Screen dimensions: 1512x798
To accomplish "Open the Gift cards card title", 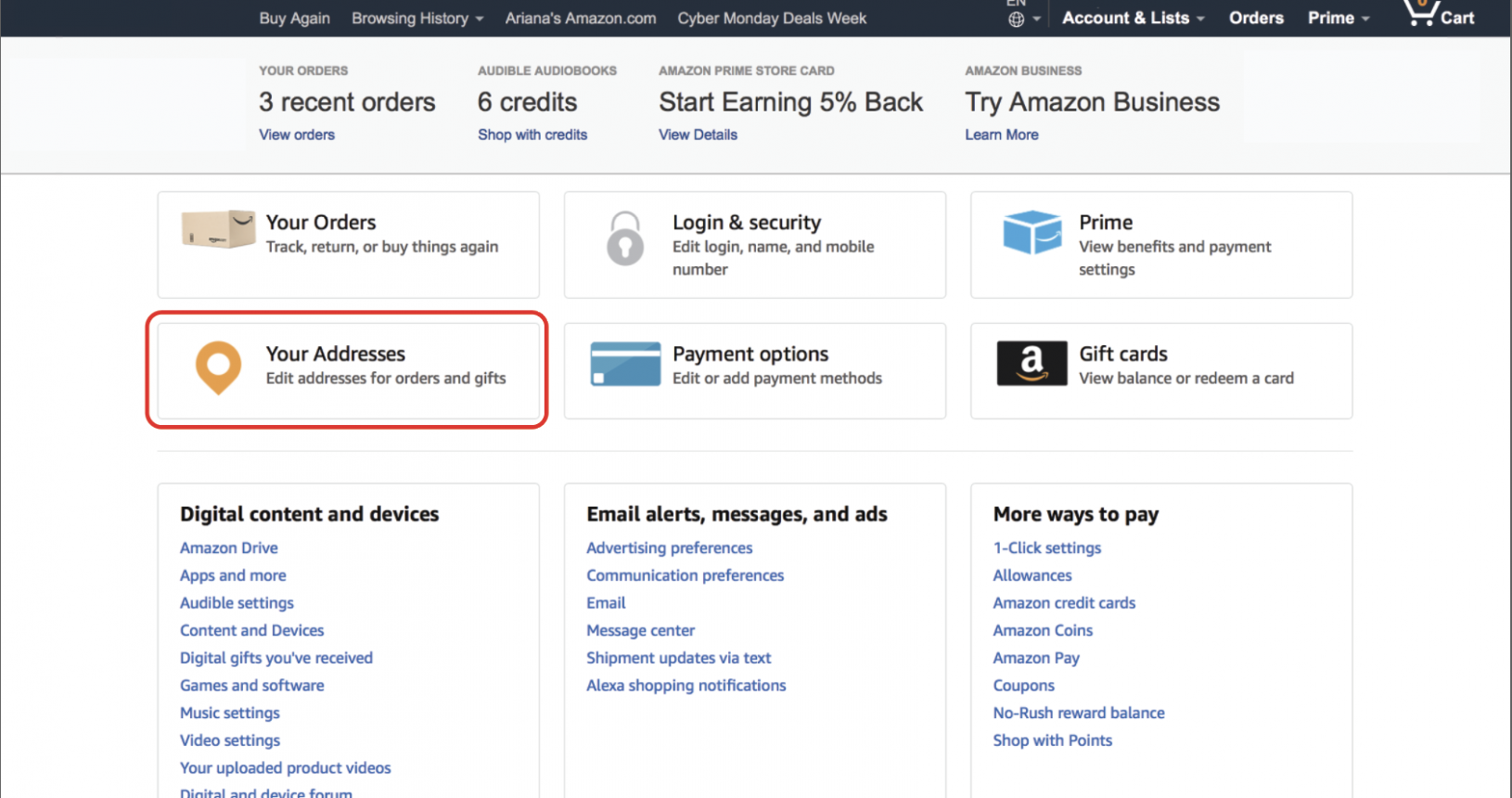I will tap(1123, 354).
